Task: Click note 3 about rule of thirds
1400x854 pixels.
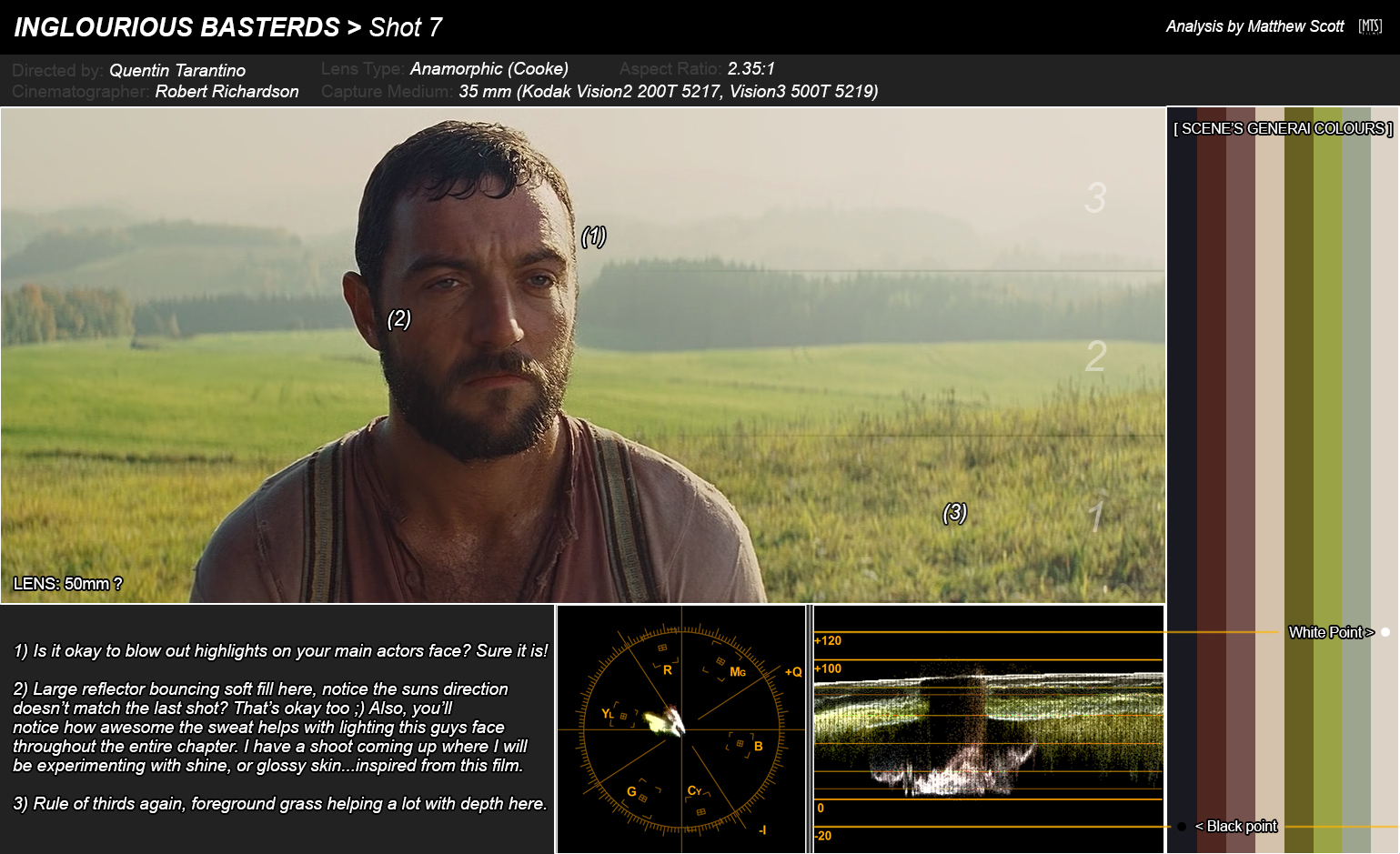Action: [280, 803]
